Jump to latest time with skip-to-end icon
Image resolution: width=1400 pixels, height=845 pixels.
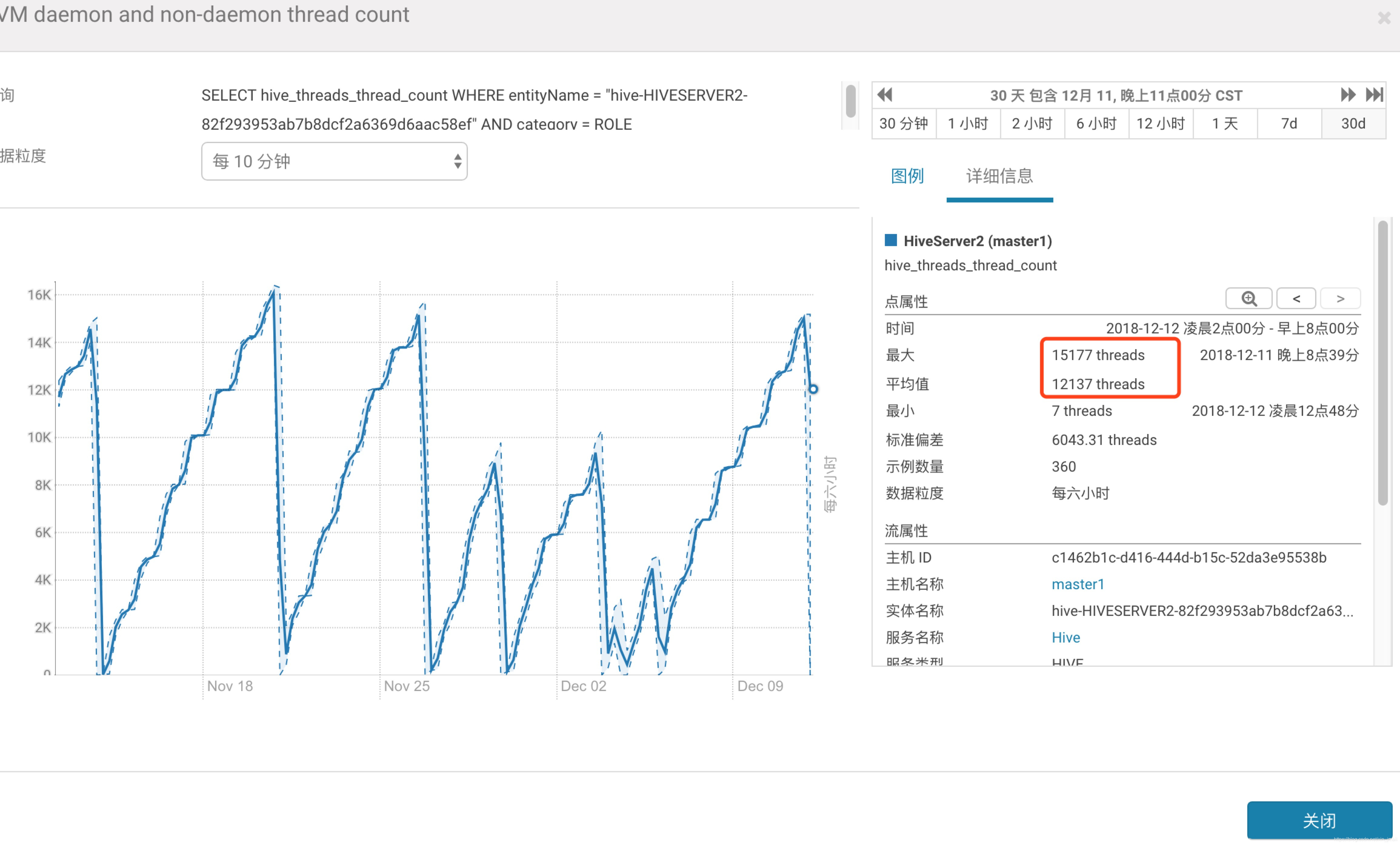[x=1375, y=94]
